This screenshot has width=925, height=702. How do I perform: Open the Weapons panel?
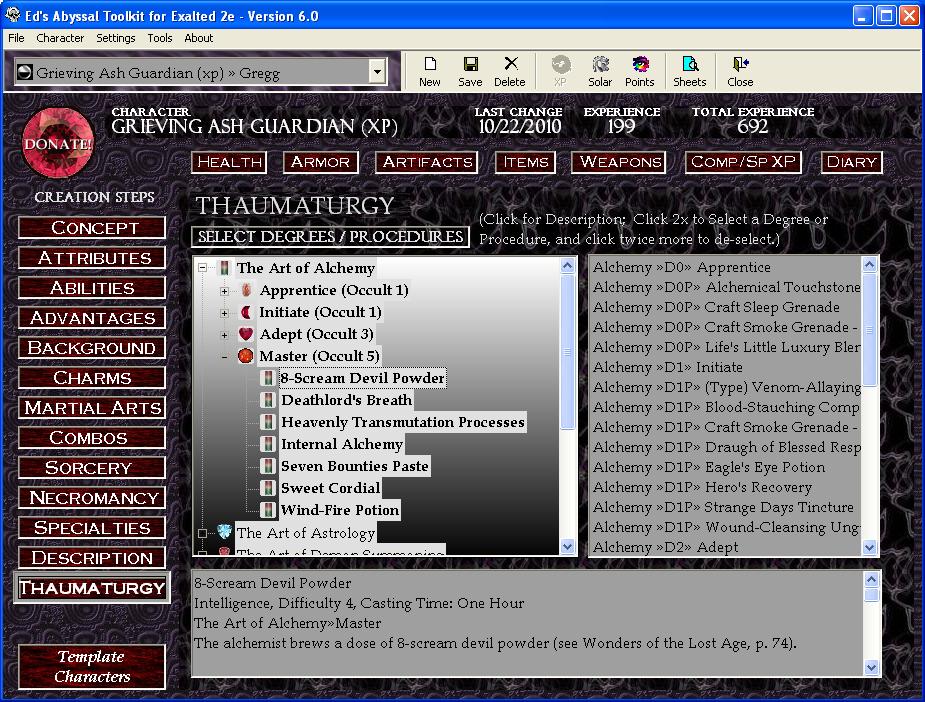tap(619, 162)
